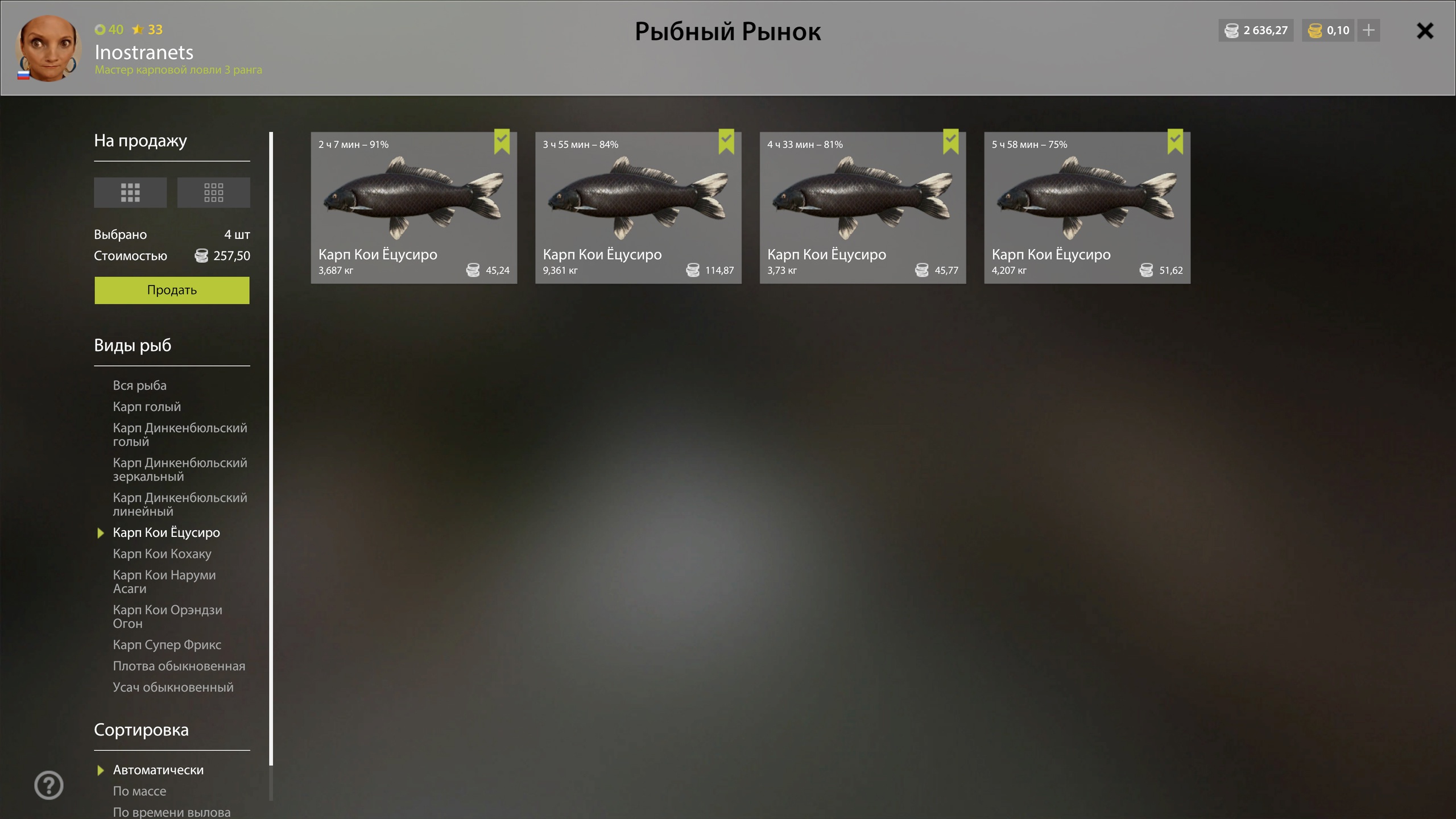Click the hollow grid deselect-all icon
This screenshot has height=819, width=1456.
coord(213,192)
